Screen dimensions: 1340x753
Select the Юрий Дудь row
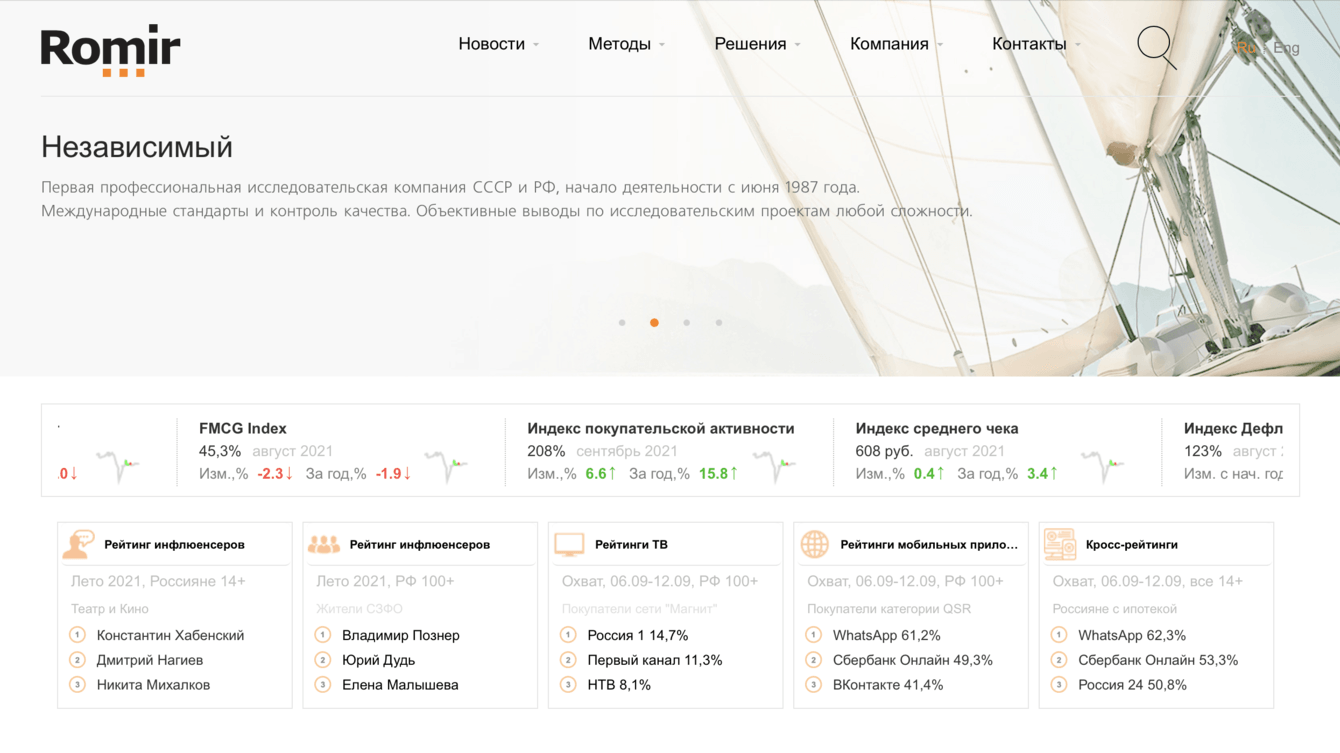pos(378,660)
